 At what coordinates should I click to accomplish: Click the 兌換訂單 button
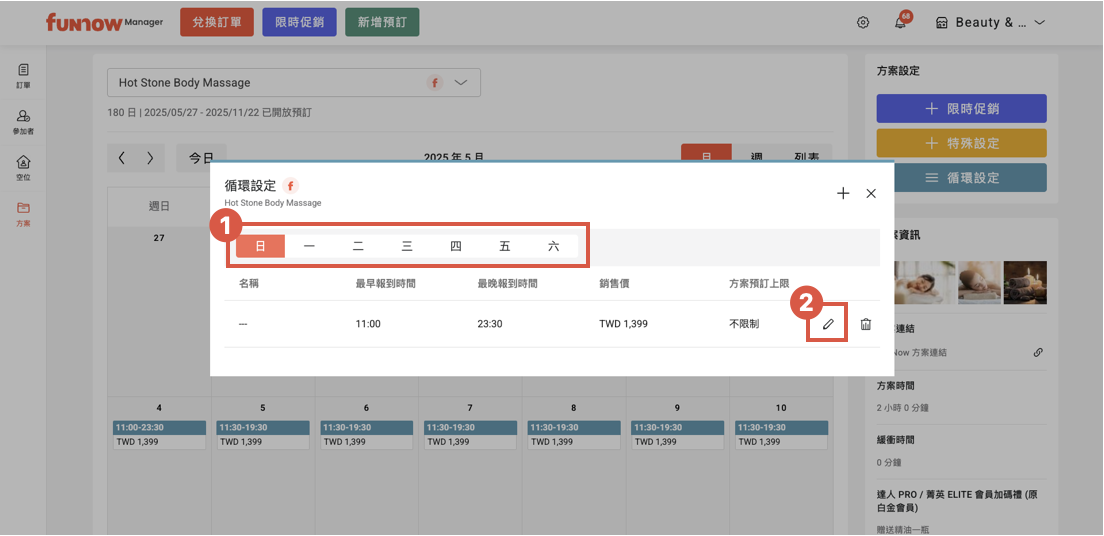tap(217, 23)
